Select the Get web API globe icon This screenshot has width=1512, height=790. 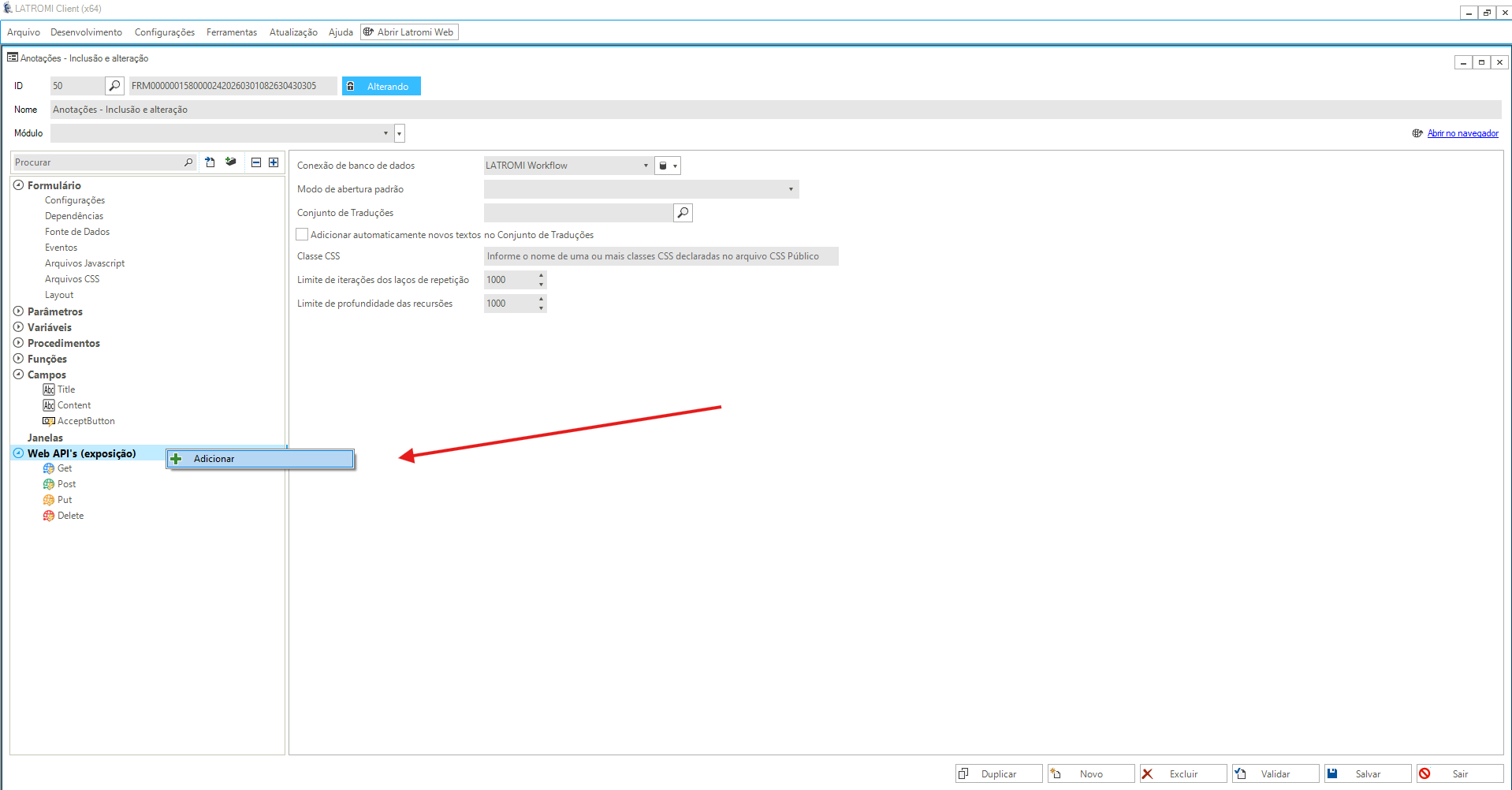[x=49, y=468]
